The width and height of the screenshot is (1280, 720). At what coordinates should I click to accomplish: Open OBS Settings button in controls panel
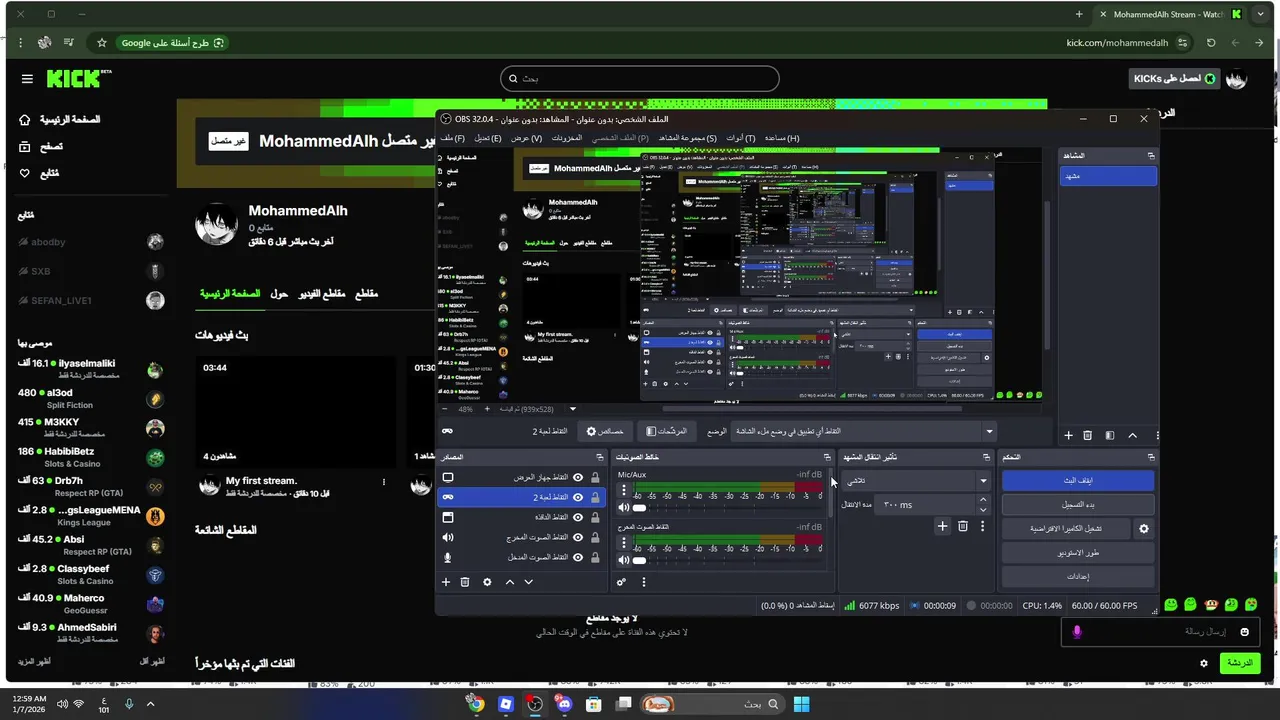1078,577
